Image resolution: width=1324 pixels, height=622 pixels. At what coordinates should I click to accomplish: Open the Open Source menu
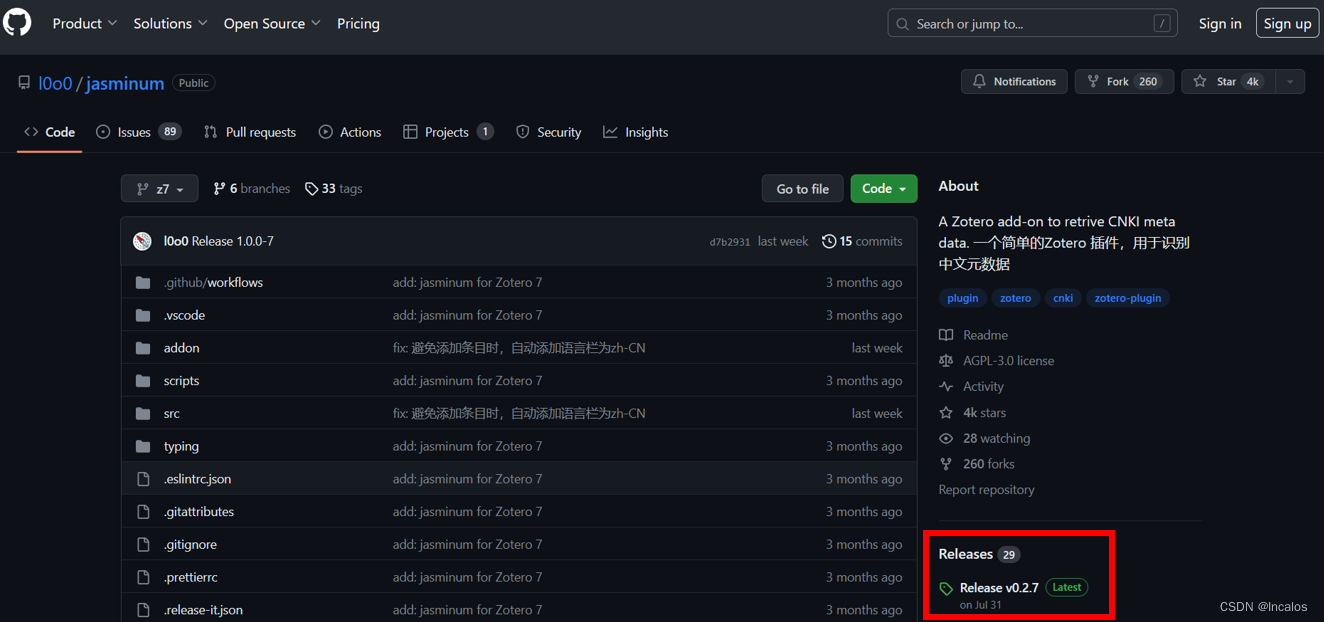pyautogui.click(x=273, y=23)
